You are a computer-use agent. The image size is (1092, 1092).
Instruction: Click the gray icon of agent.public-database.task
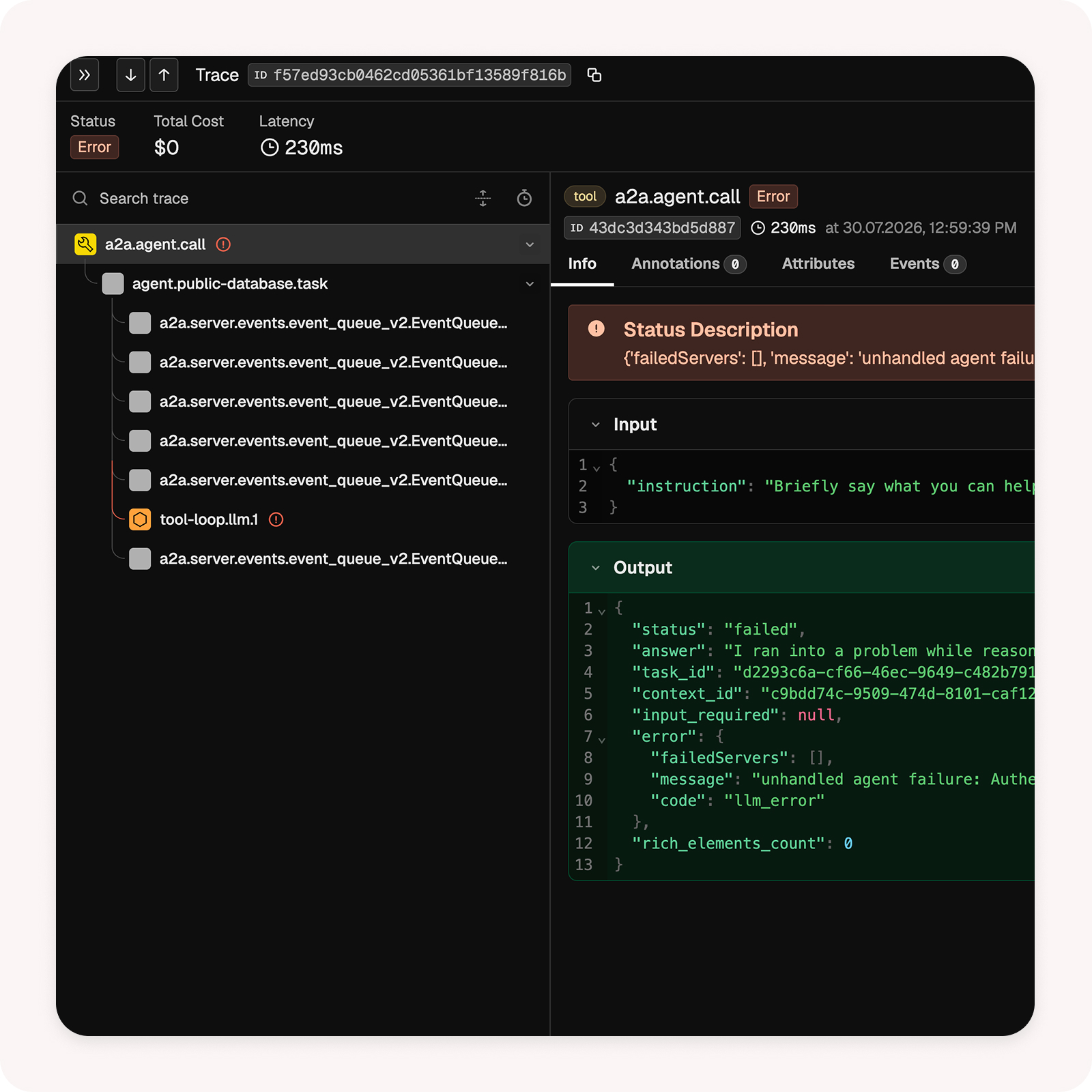[x=113, y=284]
